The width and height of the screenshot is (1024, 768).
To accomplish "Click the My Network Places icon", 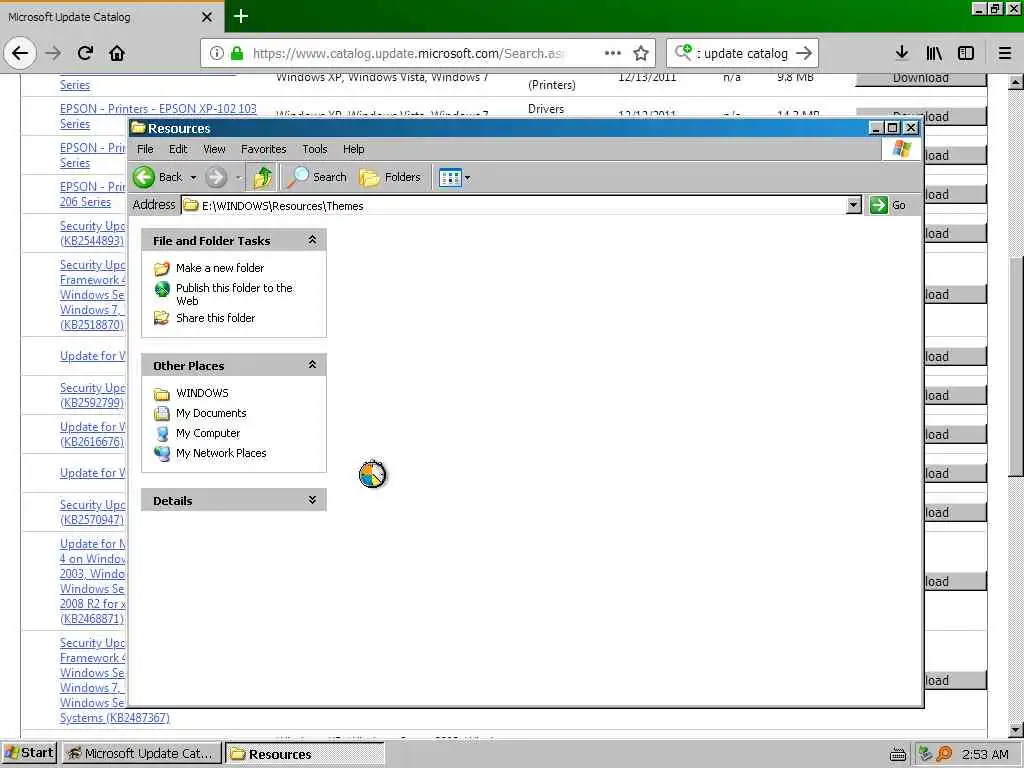I will click(161, 453).
